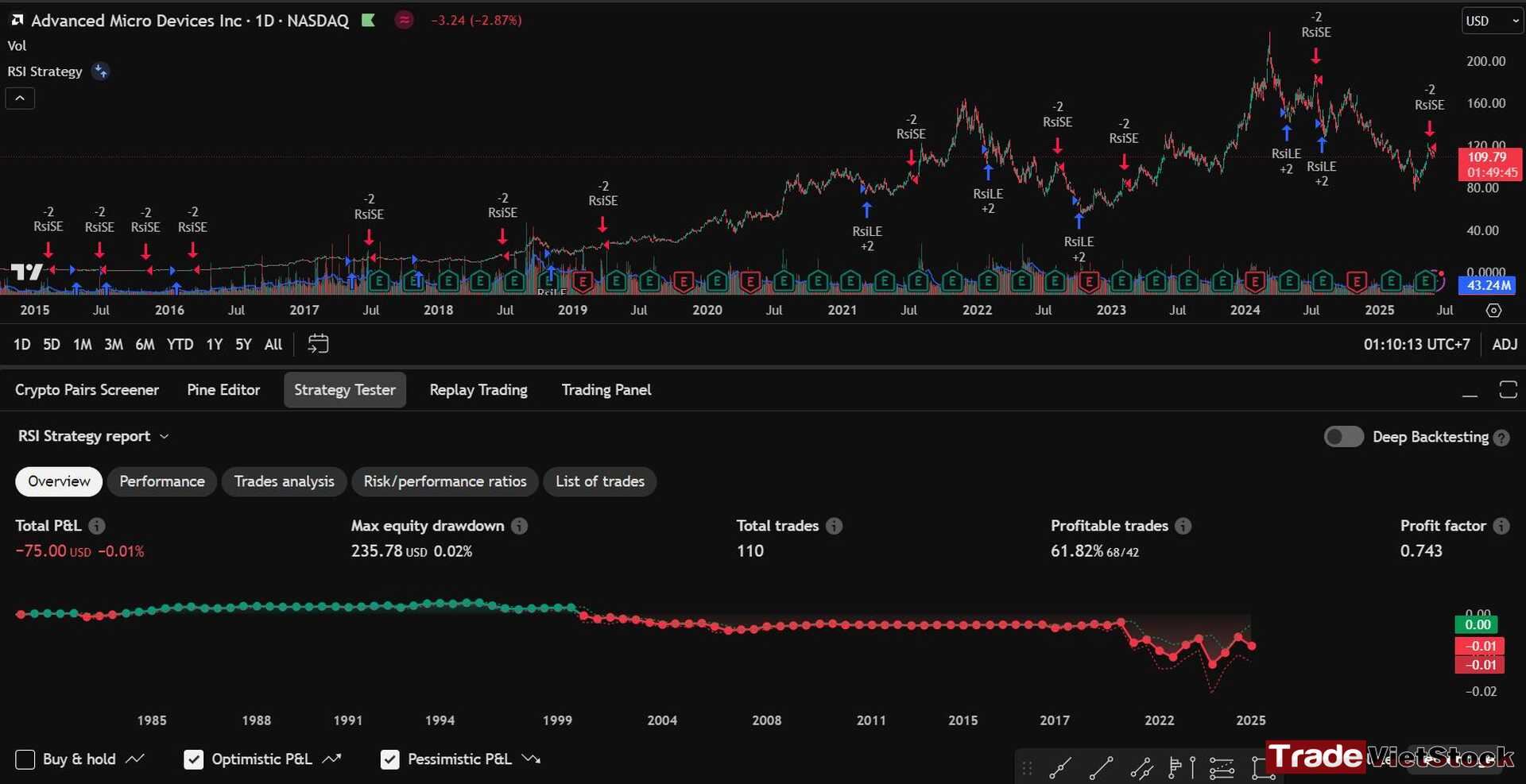Select the 1M time range
The image size is (1526, 784).
coord(83,345)
